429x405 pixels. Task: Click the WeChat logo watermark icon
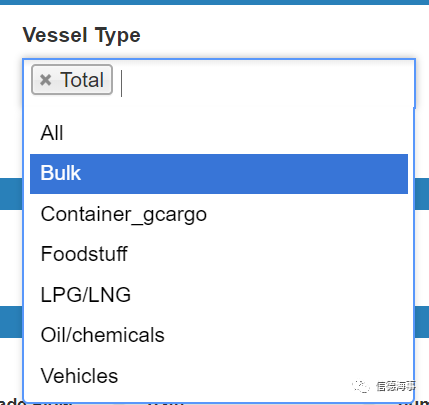[361, 387]
